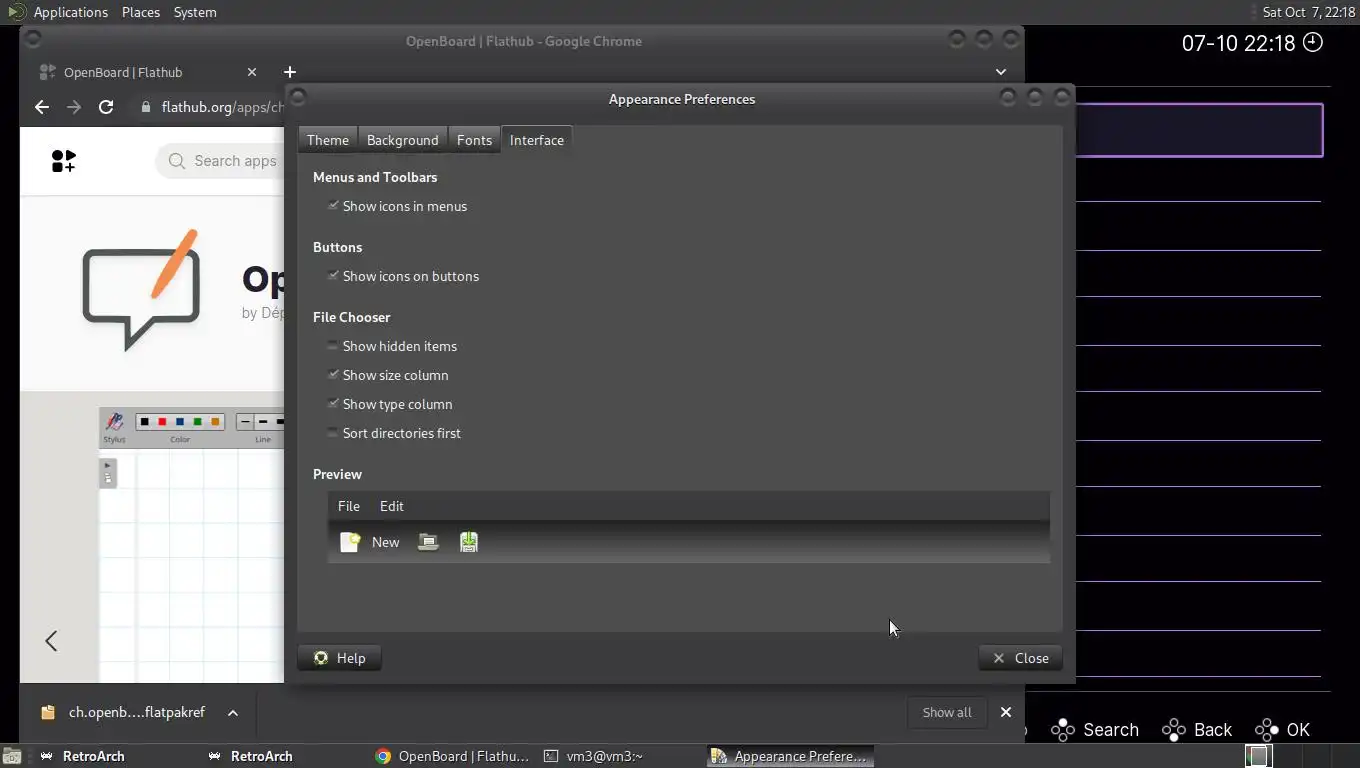Click the show-desktop icon in the bottom panel
This screenshot has height=768, width=1360.
[x=11, y=757]
